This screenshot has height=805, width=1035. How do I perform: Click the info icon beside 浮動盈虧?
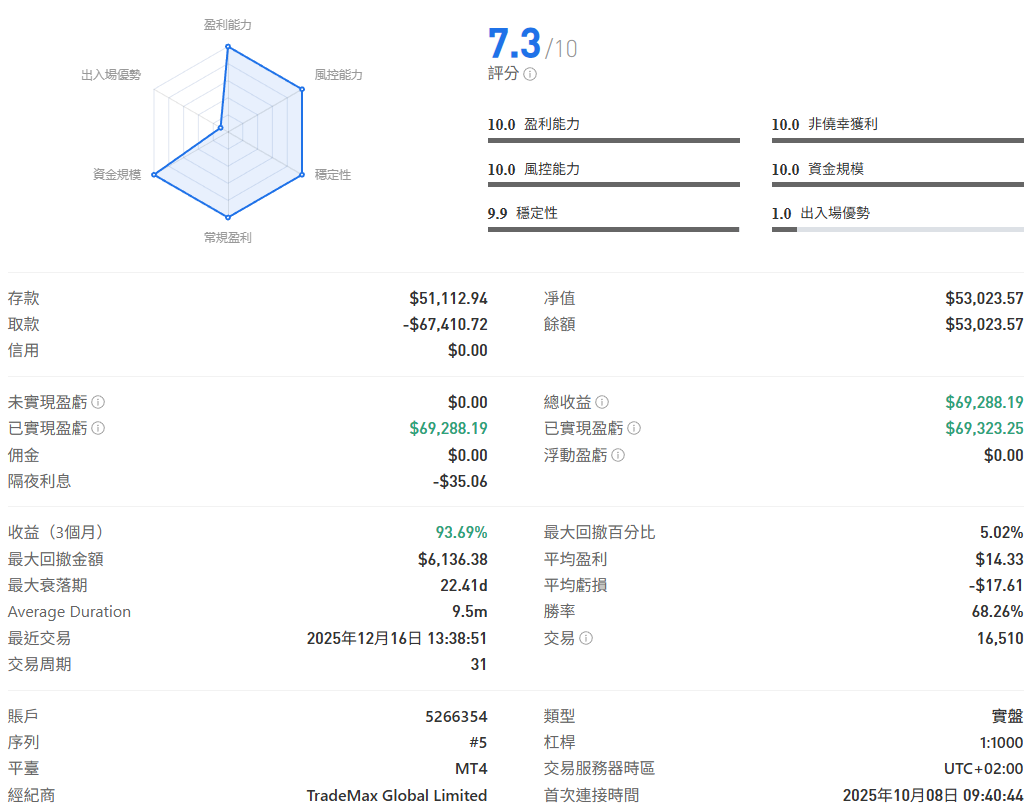point(618,455)
